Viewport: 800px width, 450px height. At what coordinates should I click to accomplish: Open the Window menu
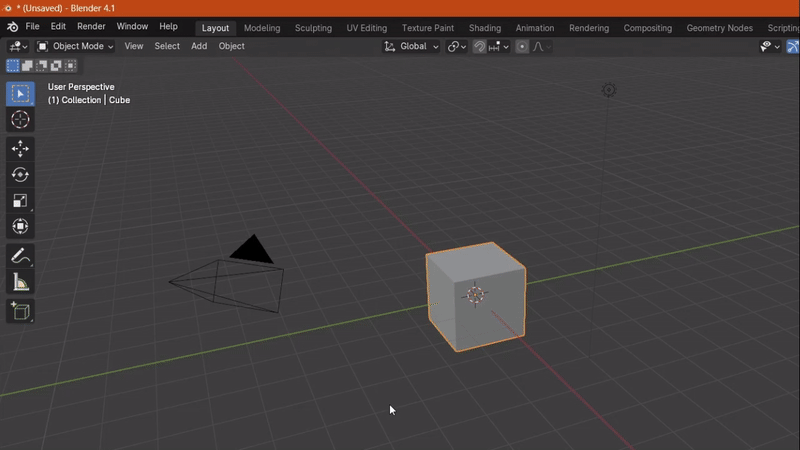pyautogui.click(x=132, y=27)
